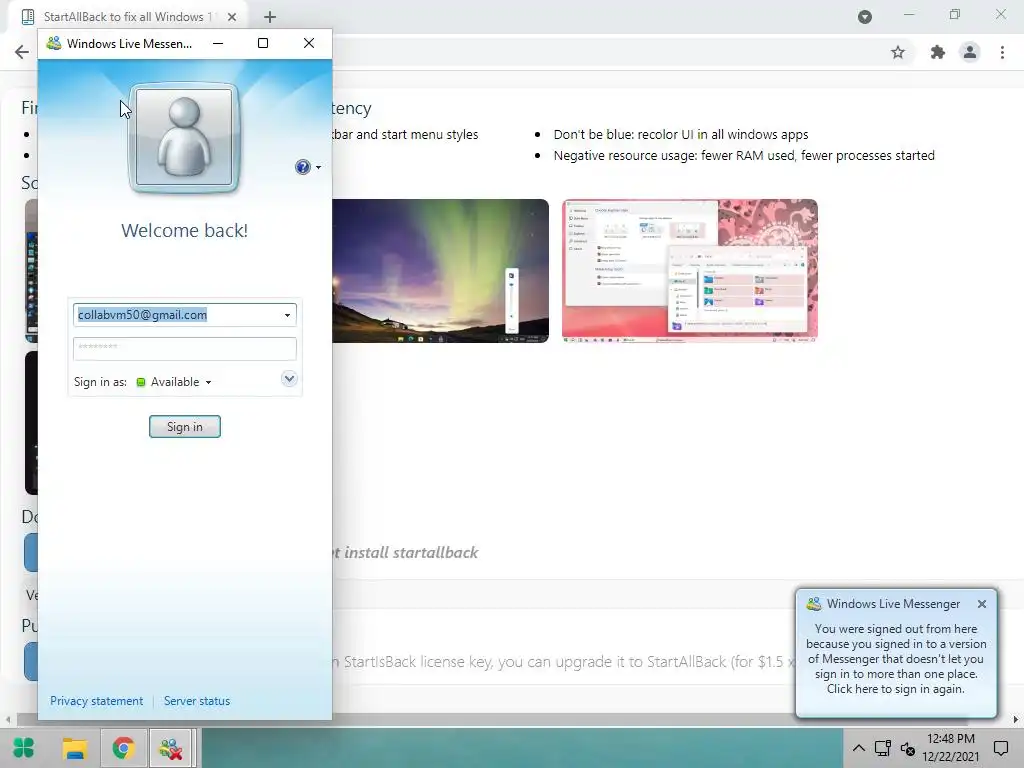
Task: Click Windows Live Messenger taskbar icon
Action: (x=171, y=748)
